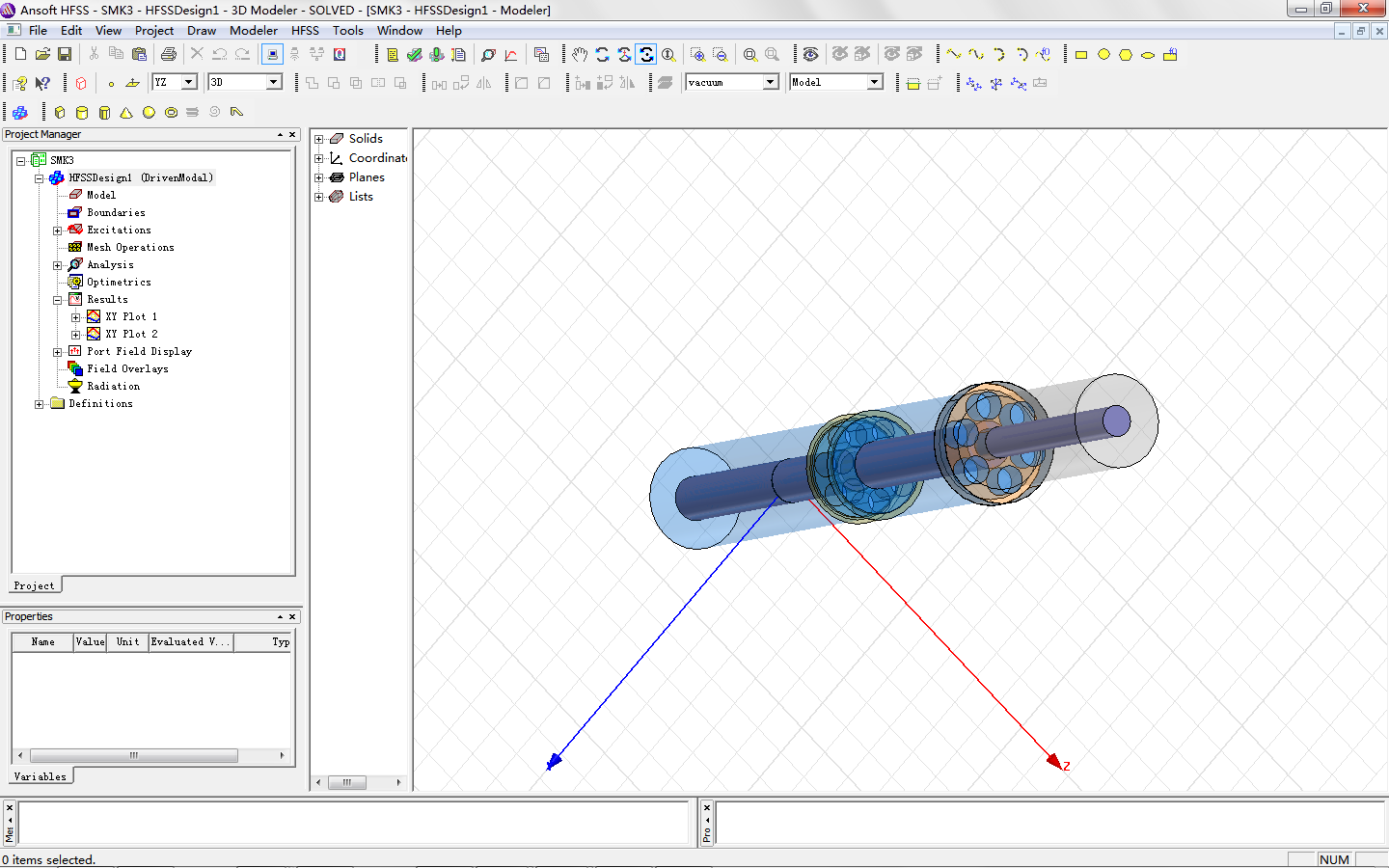Expand the Lists tree node
The height and width of the screenshot is (868, 1389).
(x=319, y=197)
